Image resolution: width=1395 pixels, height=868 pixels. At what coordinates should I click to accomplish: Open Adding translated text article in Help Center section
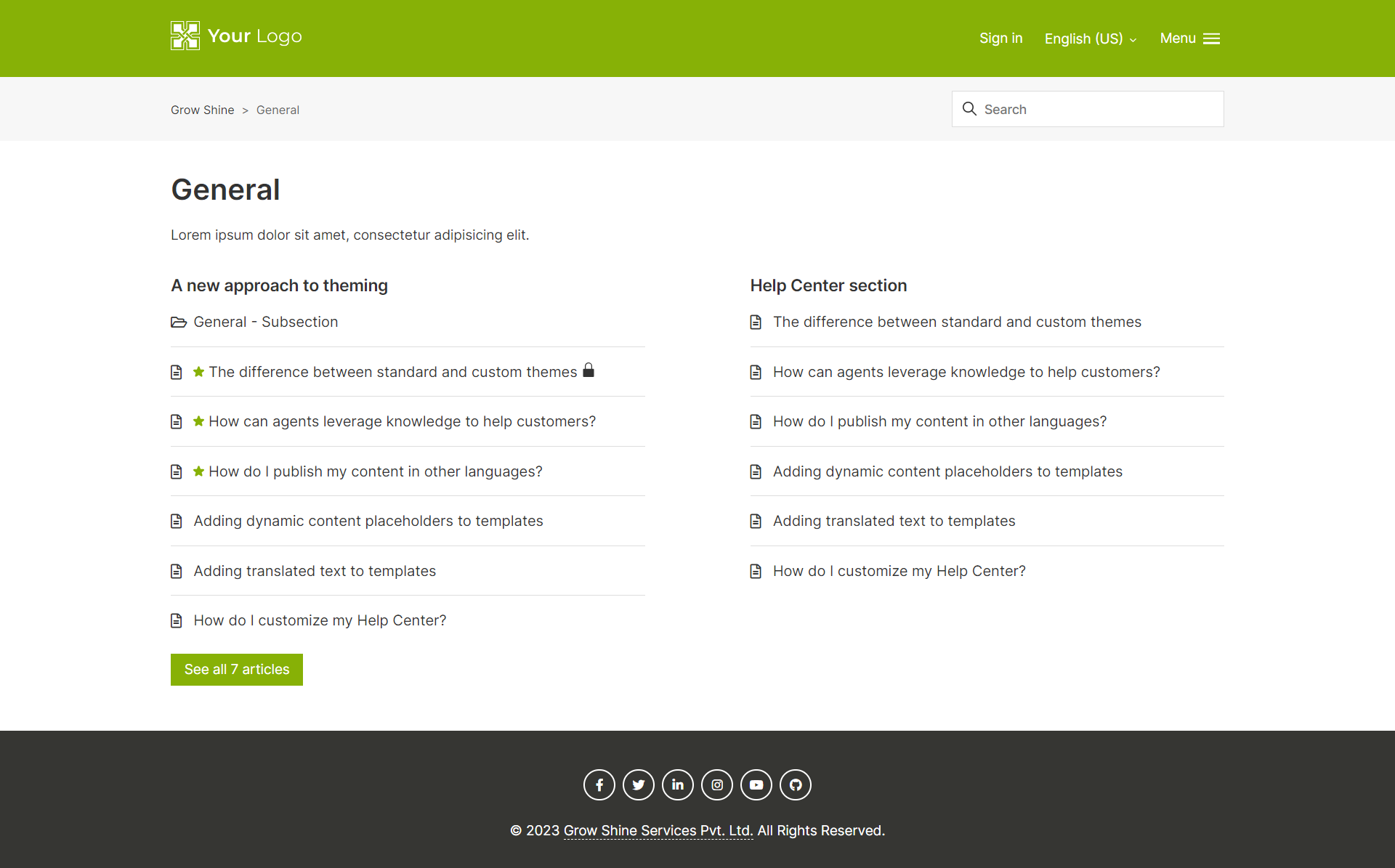tap(894, 521)
